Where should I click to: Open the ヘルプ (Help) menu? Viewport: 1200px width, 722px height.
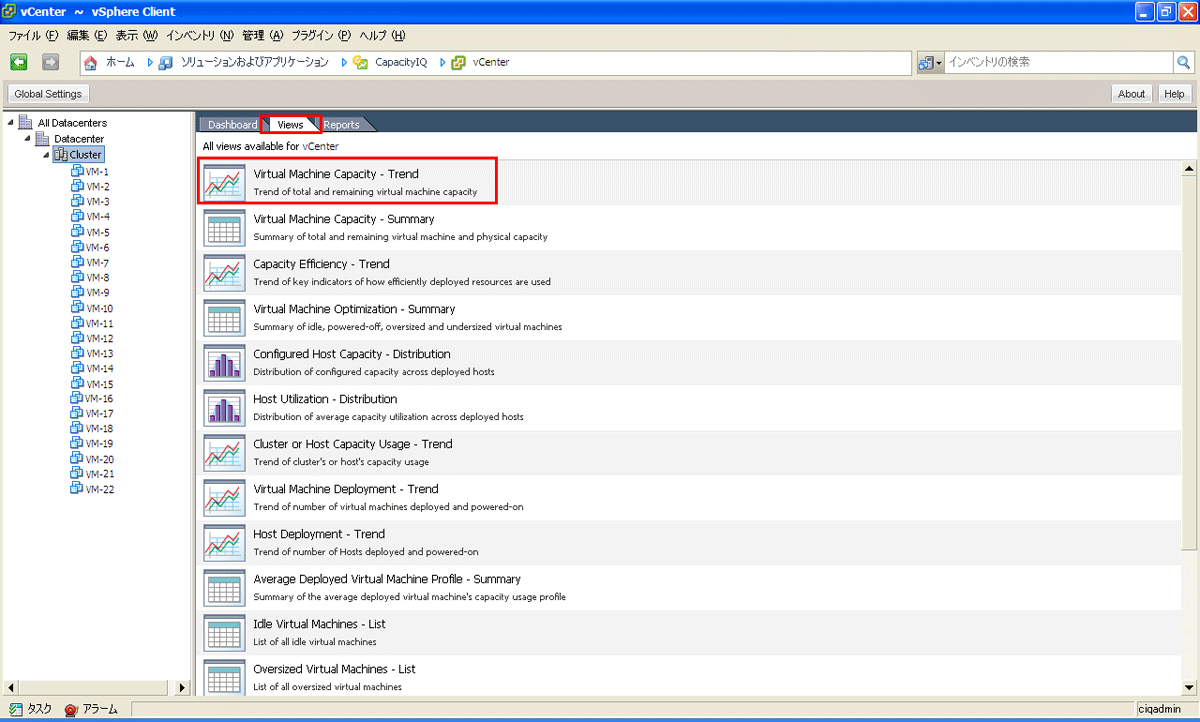(382, 35)
